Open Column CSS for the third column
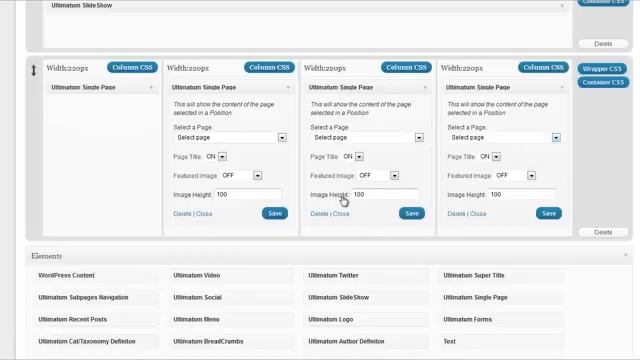 406,67
